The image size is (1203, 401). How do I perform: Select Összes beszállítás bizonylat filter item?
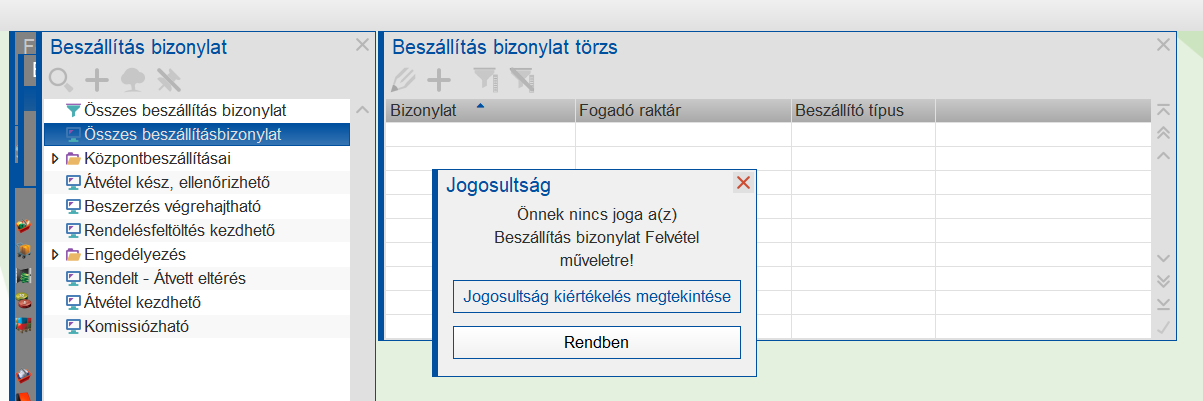(x=186, y=110)
